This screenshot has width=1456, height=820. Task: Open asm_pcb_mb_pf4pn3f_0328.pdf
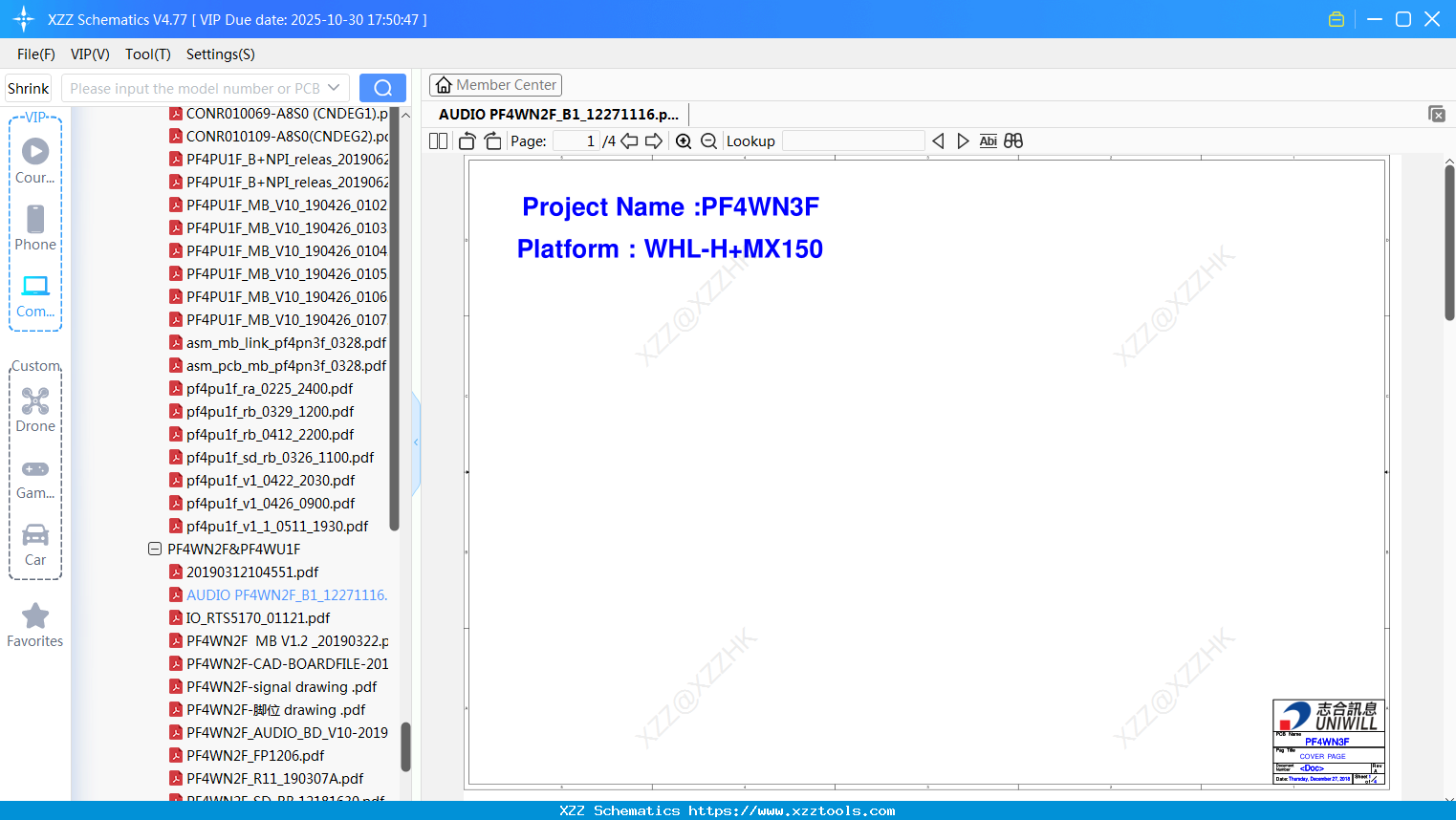point(278,366)
